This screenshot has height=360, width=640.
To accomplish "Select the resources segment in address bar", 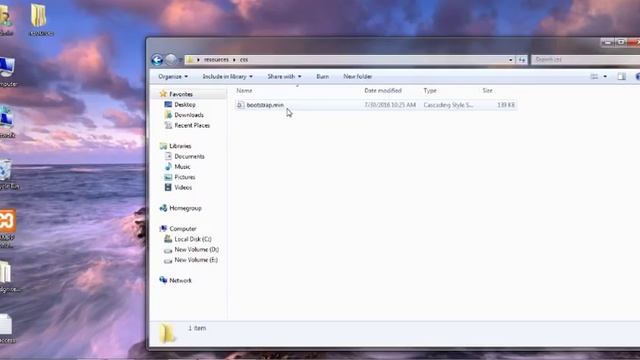I will (x=216, y=60).
